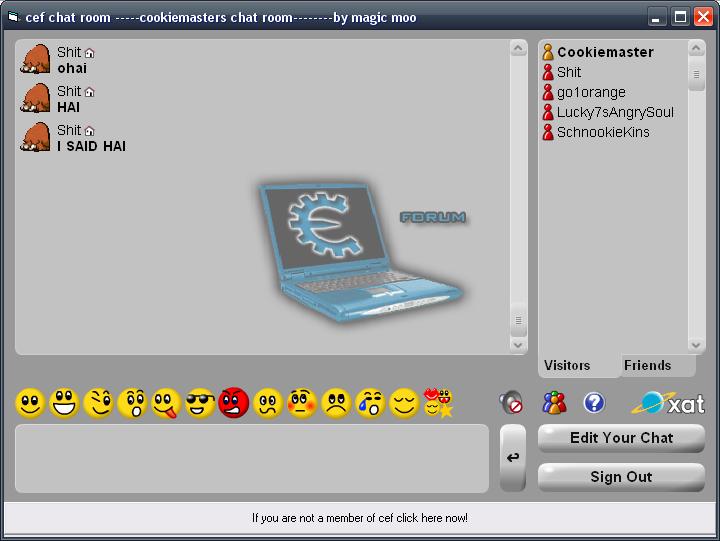Viewport: 720px width, 541px height.
Task: Click home icon next to Shit above 'HAI'
Action: (90, 92)
